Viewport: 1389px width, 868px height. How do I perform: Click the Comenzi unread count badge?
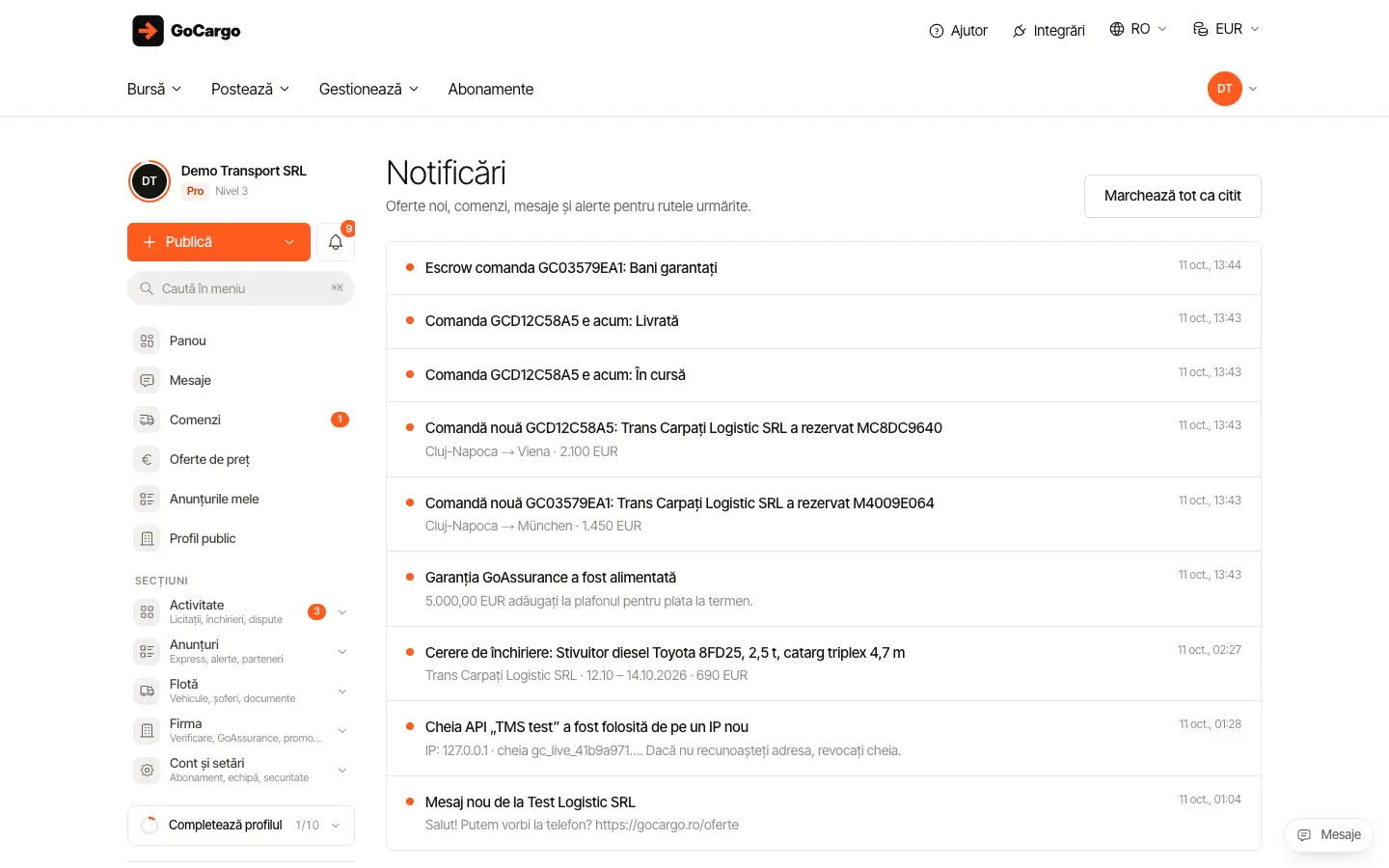tap(340, 420)
